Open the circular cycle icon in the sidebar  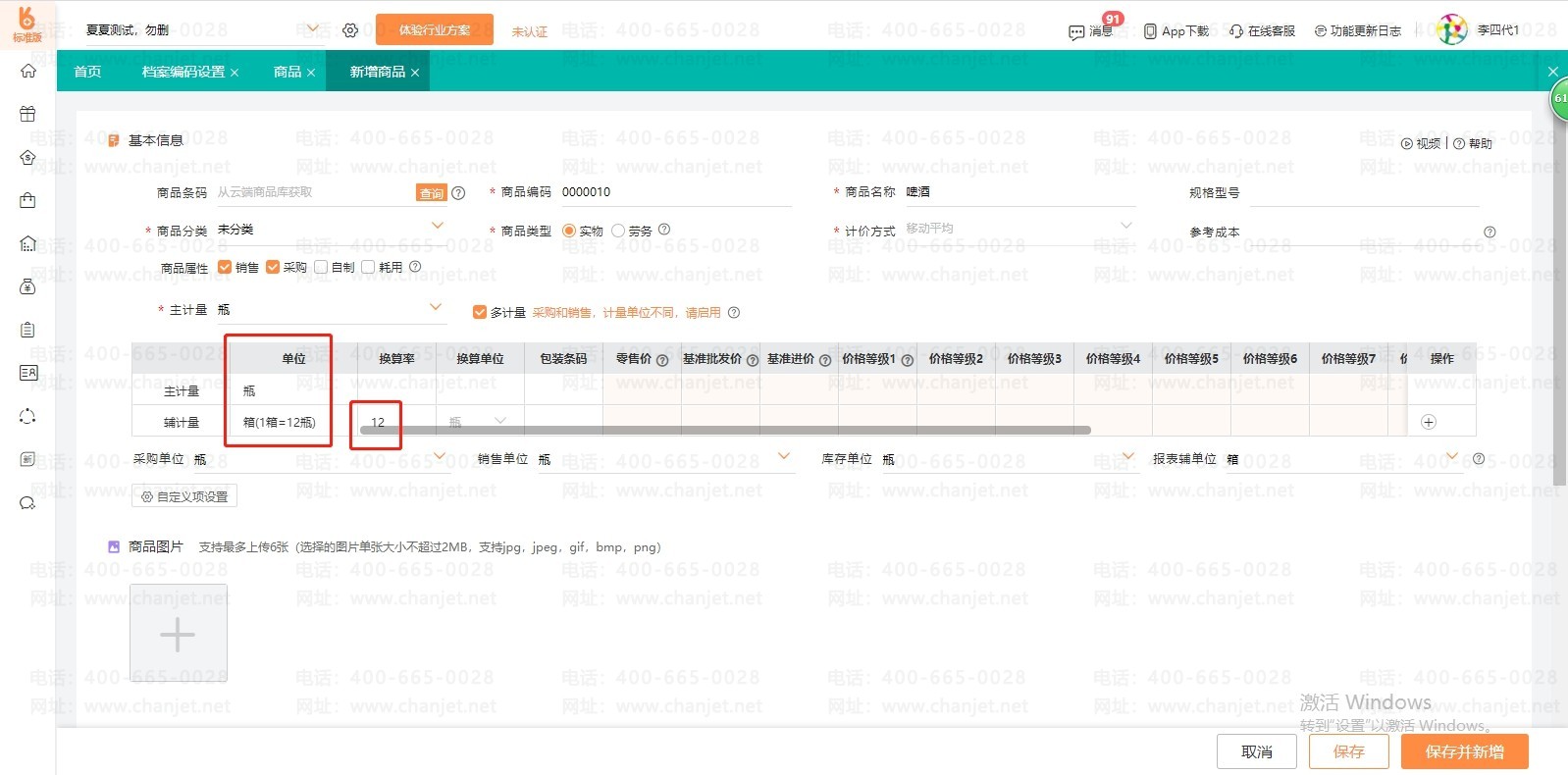click(x=27, y=416)
